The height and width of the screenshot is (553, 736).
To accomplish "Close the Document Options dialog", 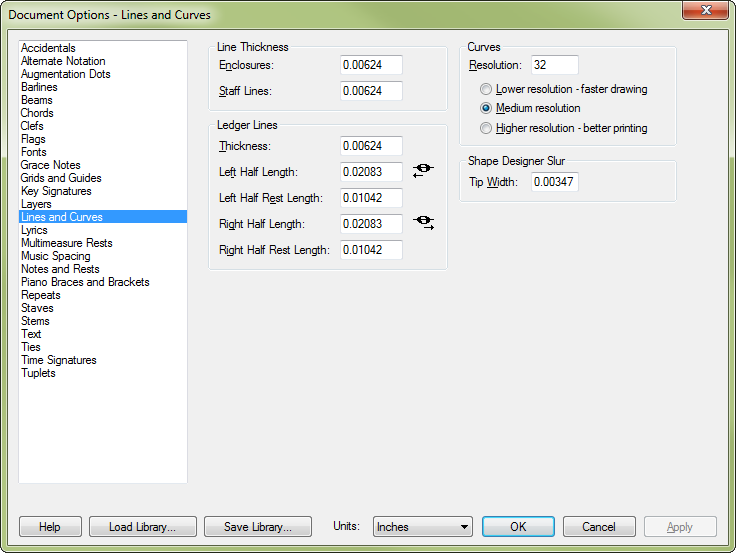I will 705,10.
